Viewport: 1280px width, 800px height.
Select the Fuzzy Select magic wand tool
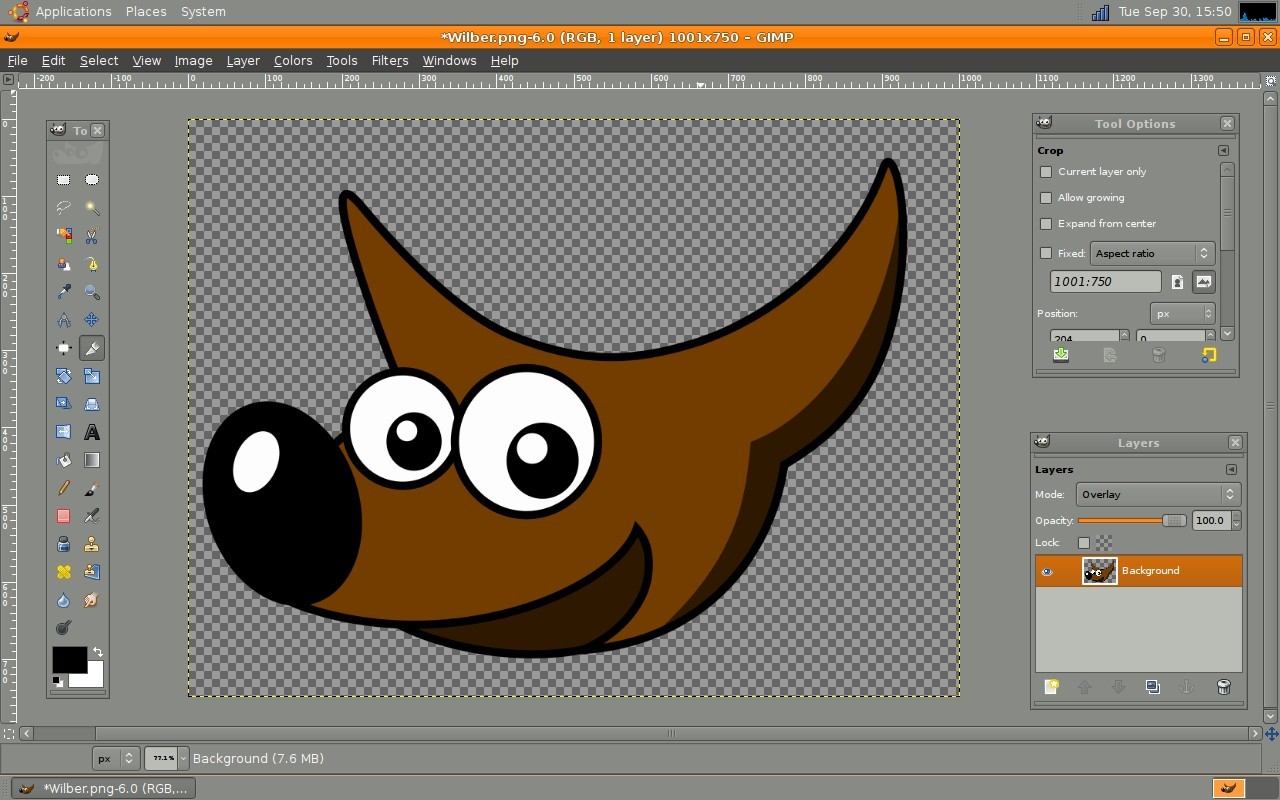coord(92,208)
